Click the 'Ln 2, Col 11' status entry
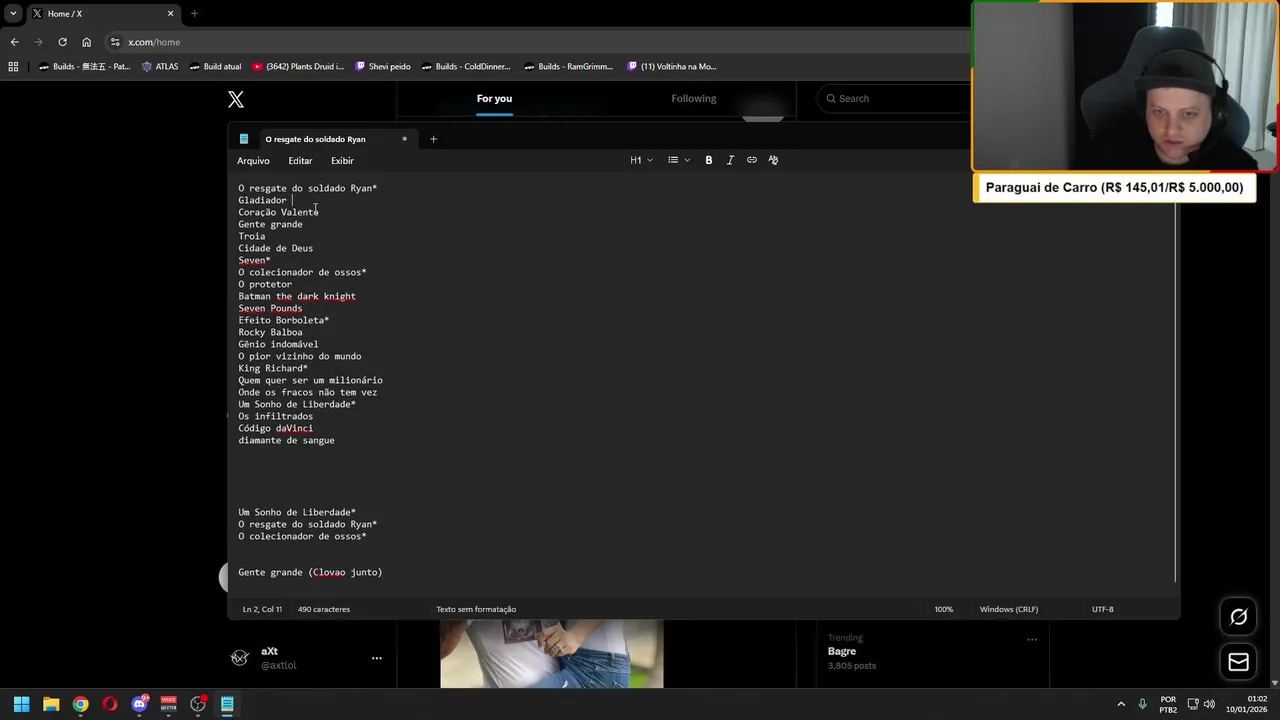 [262, 609]
